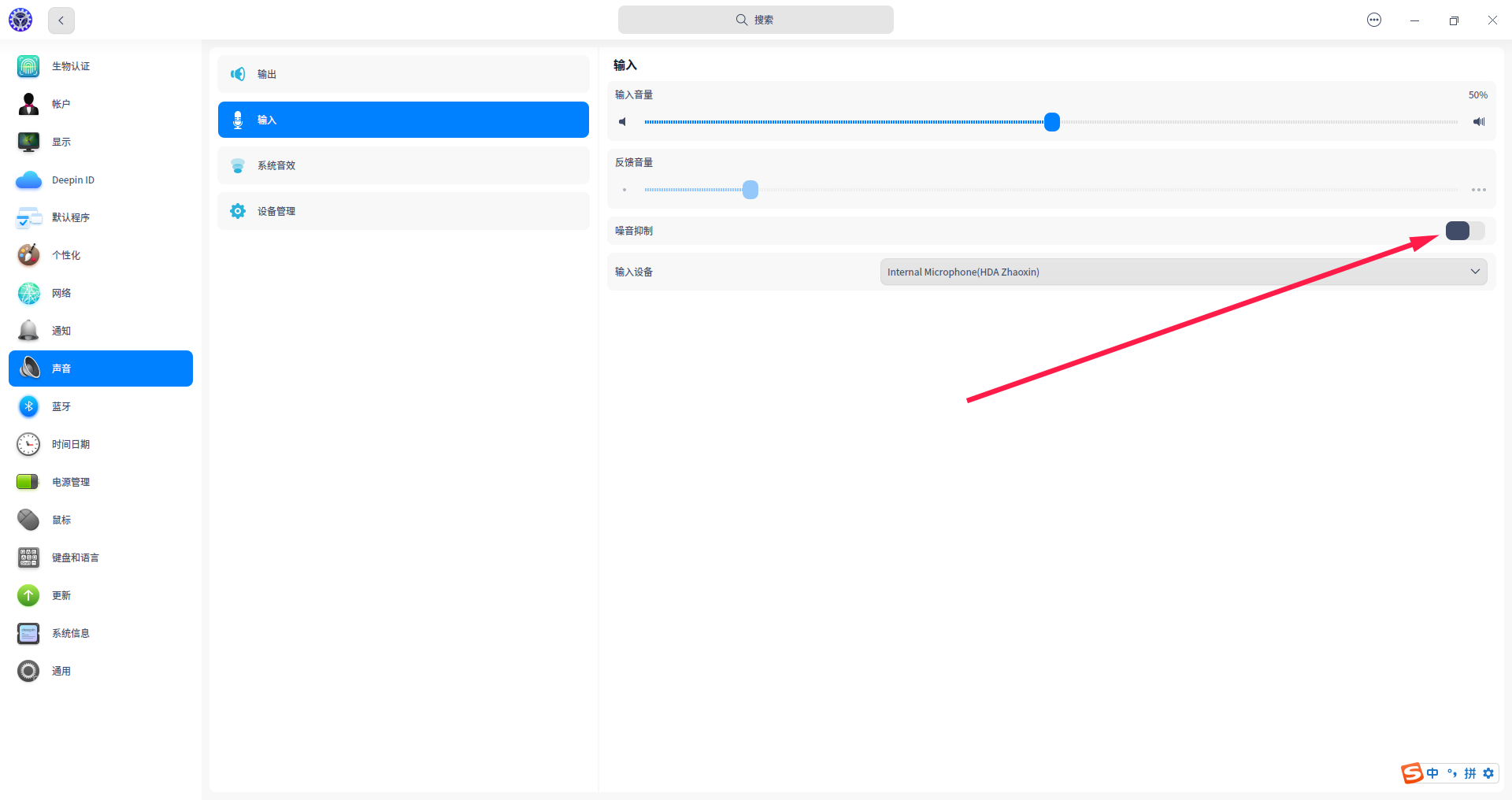This screenshot has height=800, width=1512.
Task: Open the 设备管理 section
Action: (403, 211)
